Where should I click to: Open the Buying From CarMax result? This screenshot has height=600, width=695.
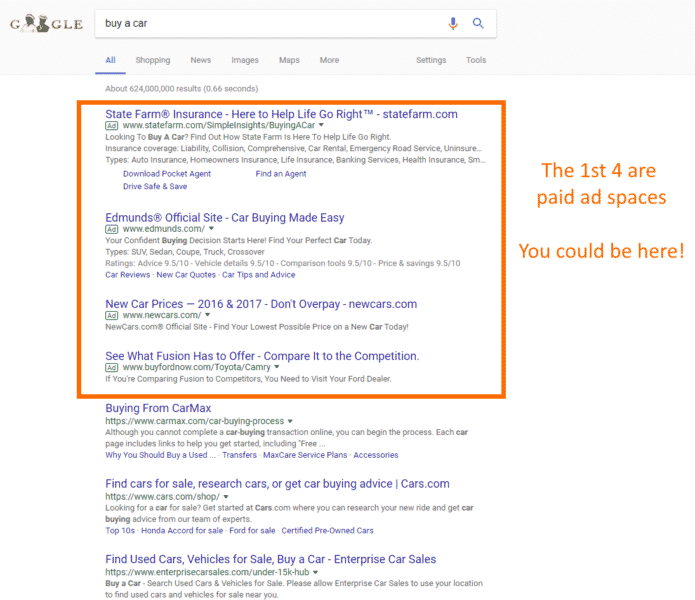158,408
